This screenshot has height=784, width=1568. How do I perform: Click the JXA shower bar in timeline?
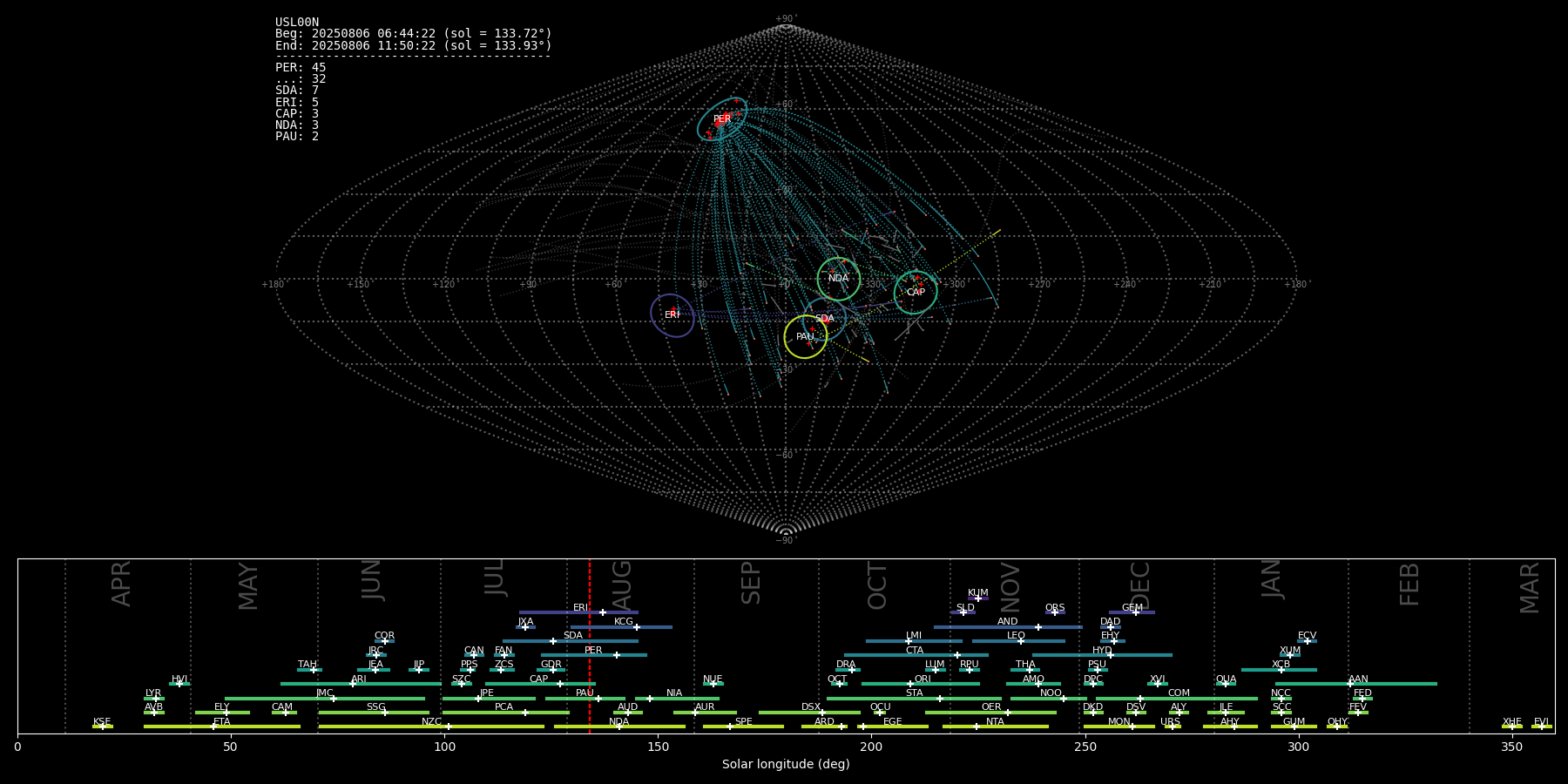pyautogui.click(x=525, y=627)
